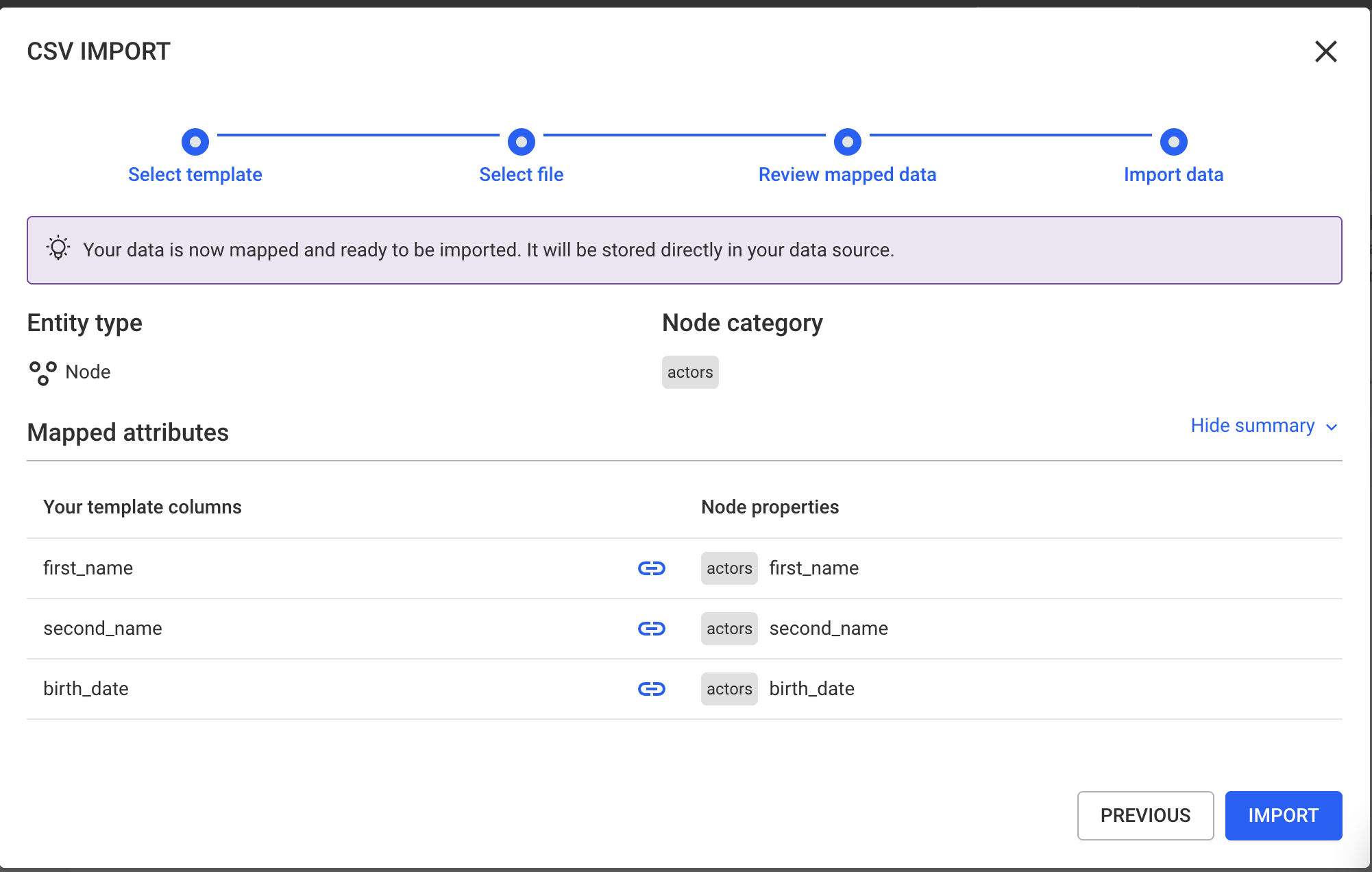Image resolution: width=1372 pixels, height=872 pixels.
Task: Click the actors node category chip
Action: [x=690, y=372]
